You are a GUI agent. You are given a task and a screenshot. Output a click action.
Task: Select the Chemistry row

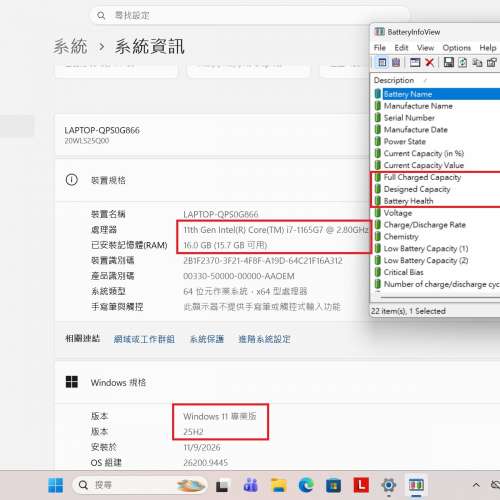tap(437, 237)
